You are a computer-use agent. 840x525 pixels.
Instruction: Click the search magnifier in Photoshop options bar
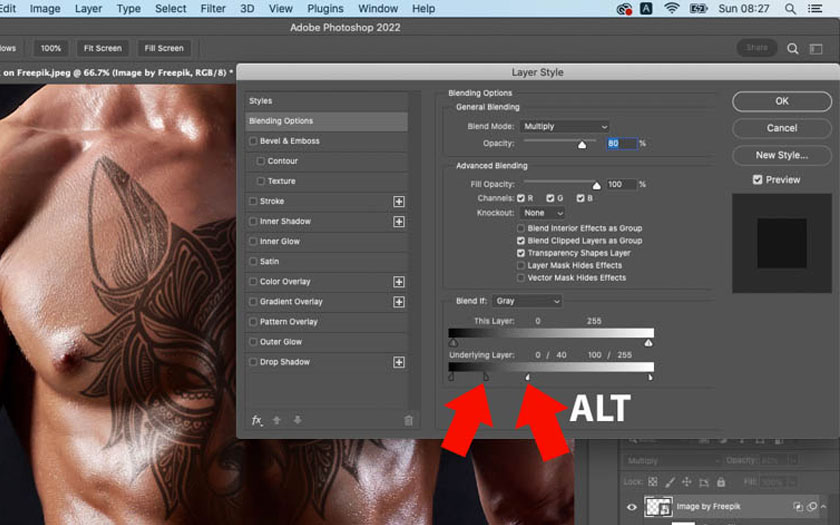tap(793, 49)
